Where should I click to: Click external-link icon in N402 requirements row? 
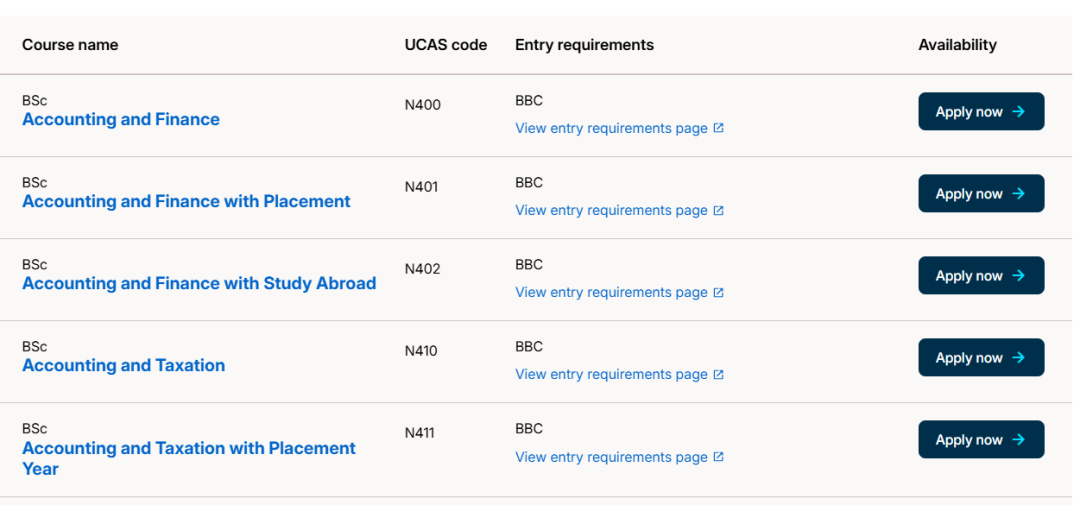click(x=718, y=292)
